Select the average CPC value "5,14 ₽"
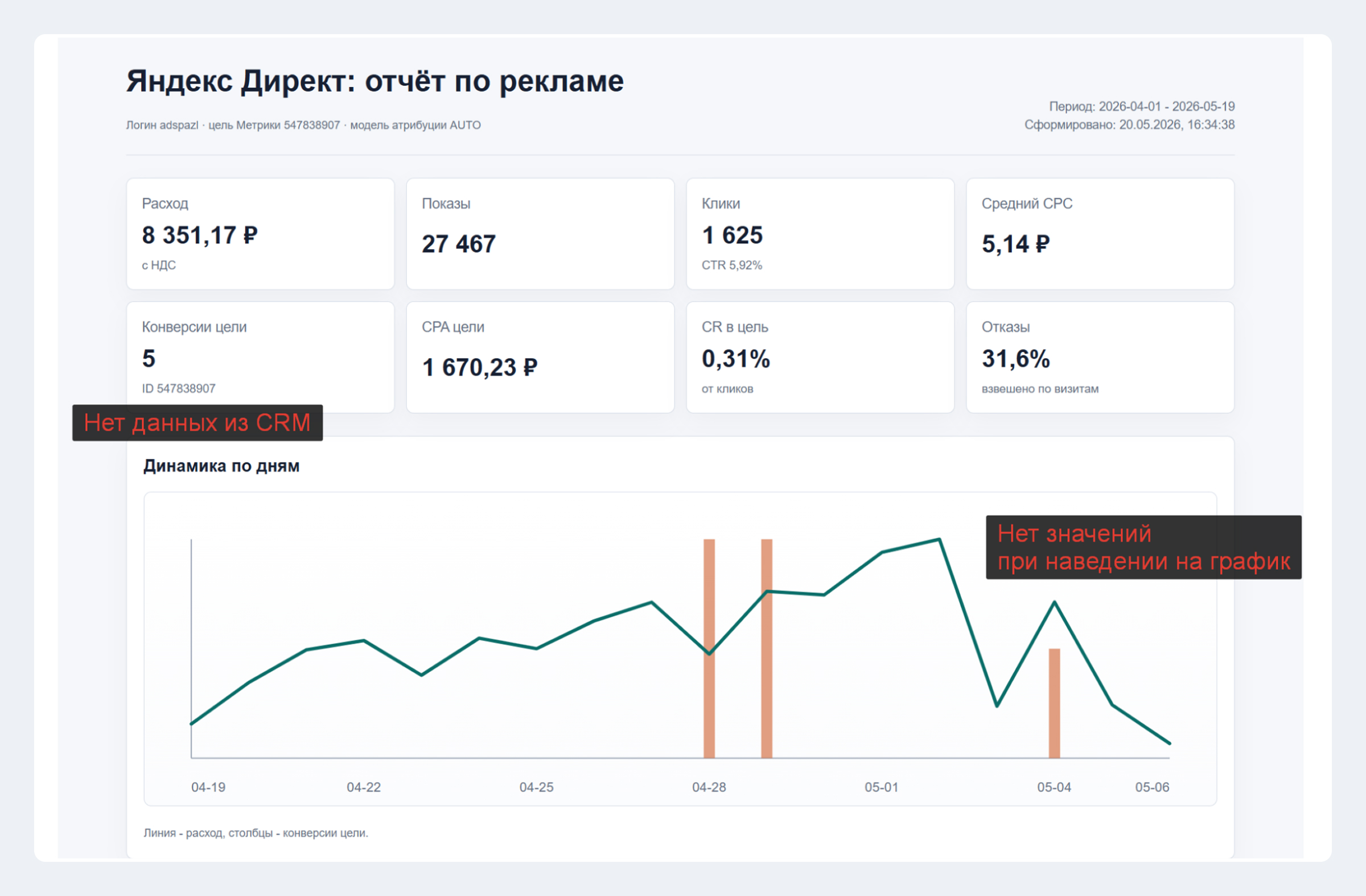 tap(1016, 244)
